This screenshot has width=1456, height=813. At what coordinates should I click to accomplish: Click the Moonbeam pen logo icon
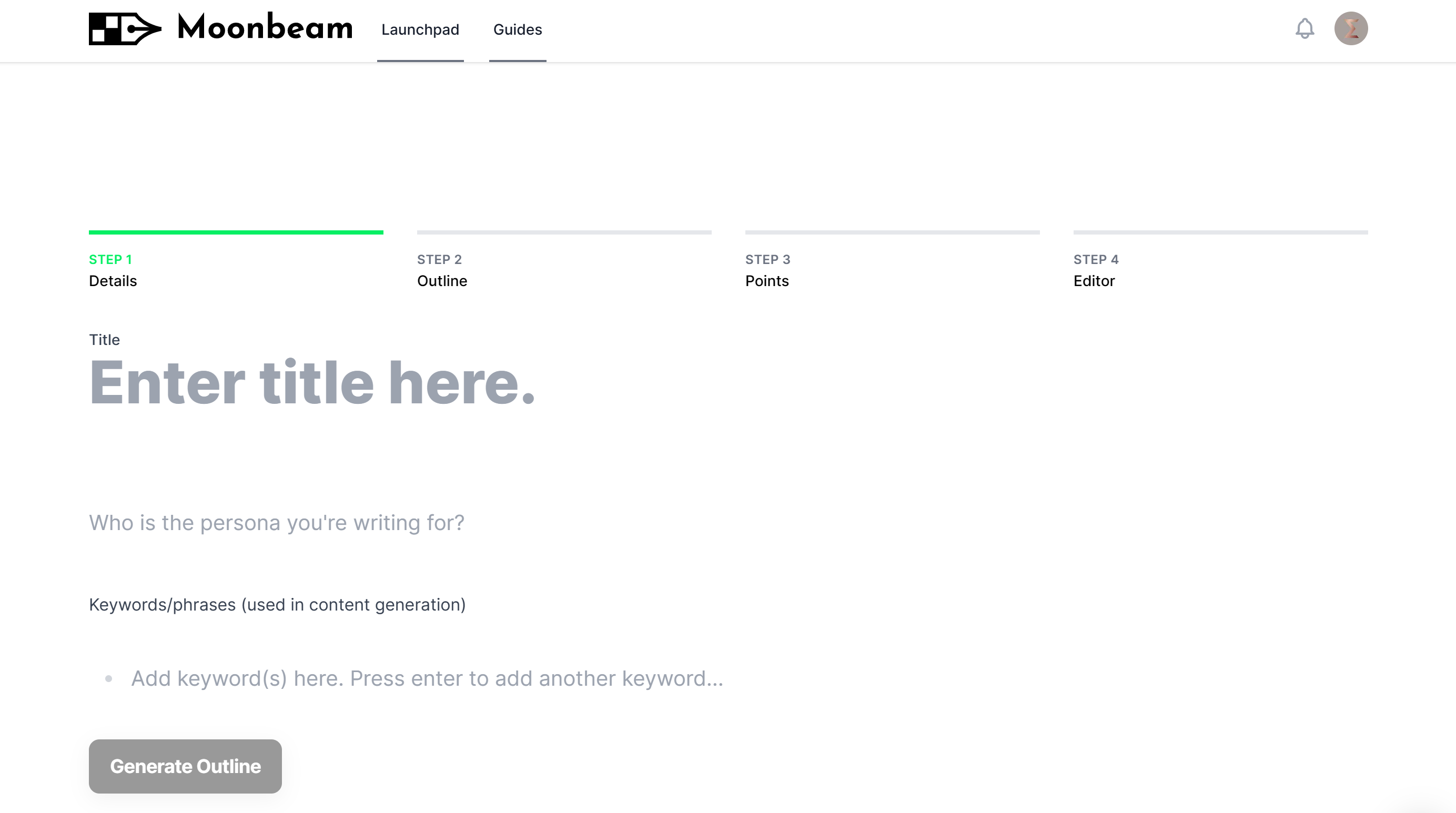125,28
